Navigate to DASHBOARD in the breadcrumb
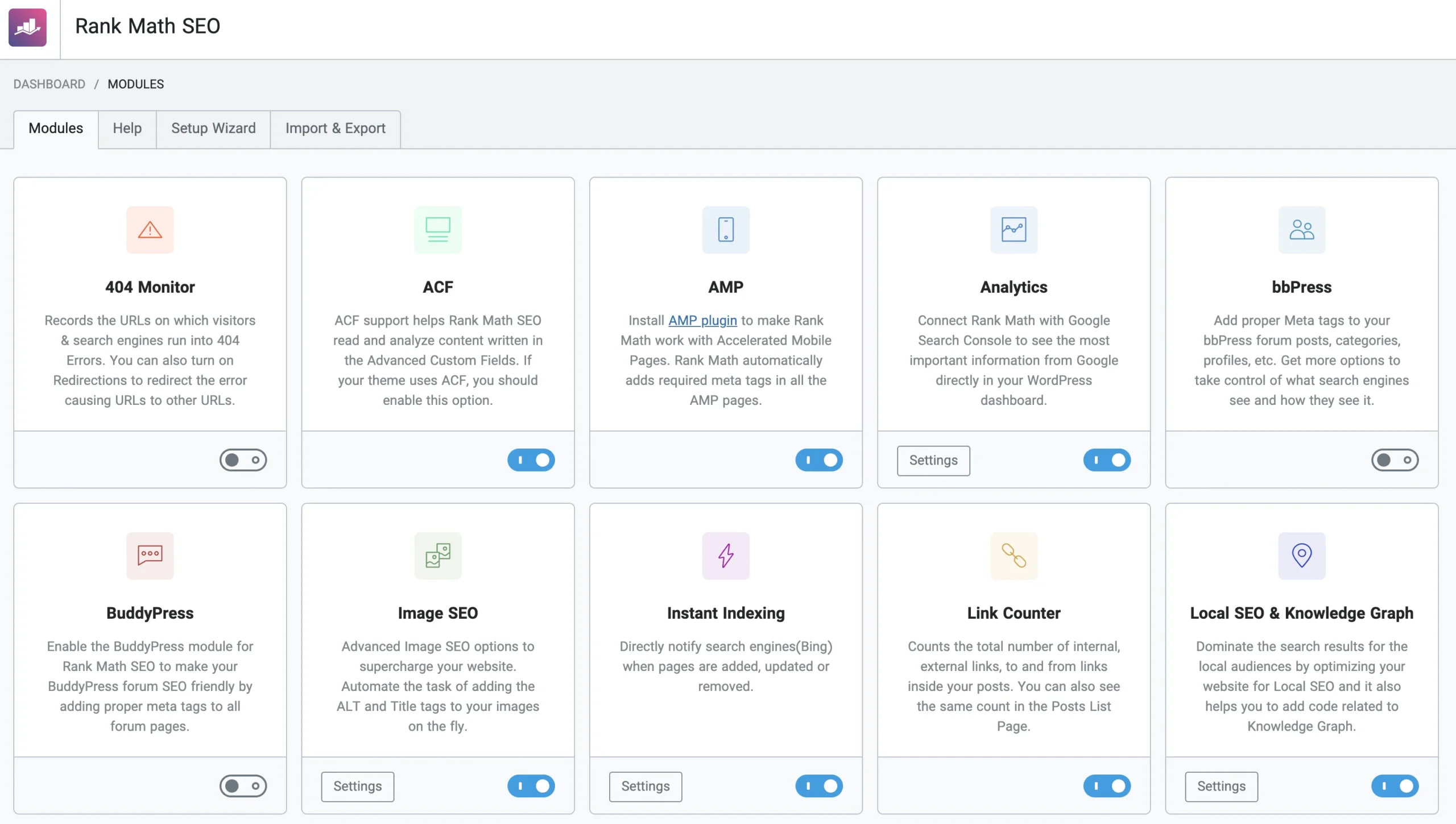The width and height of the screenshot is (1456, 824). click(x=49, y=84)
